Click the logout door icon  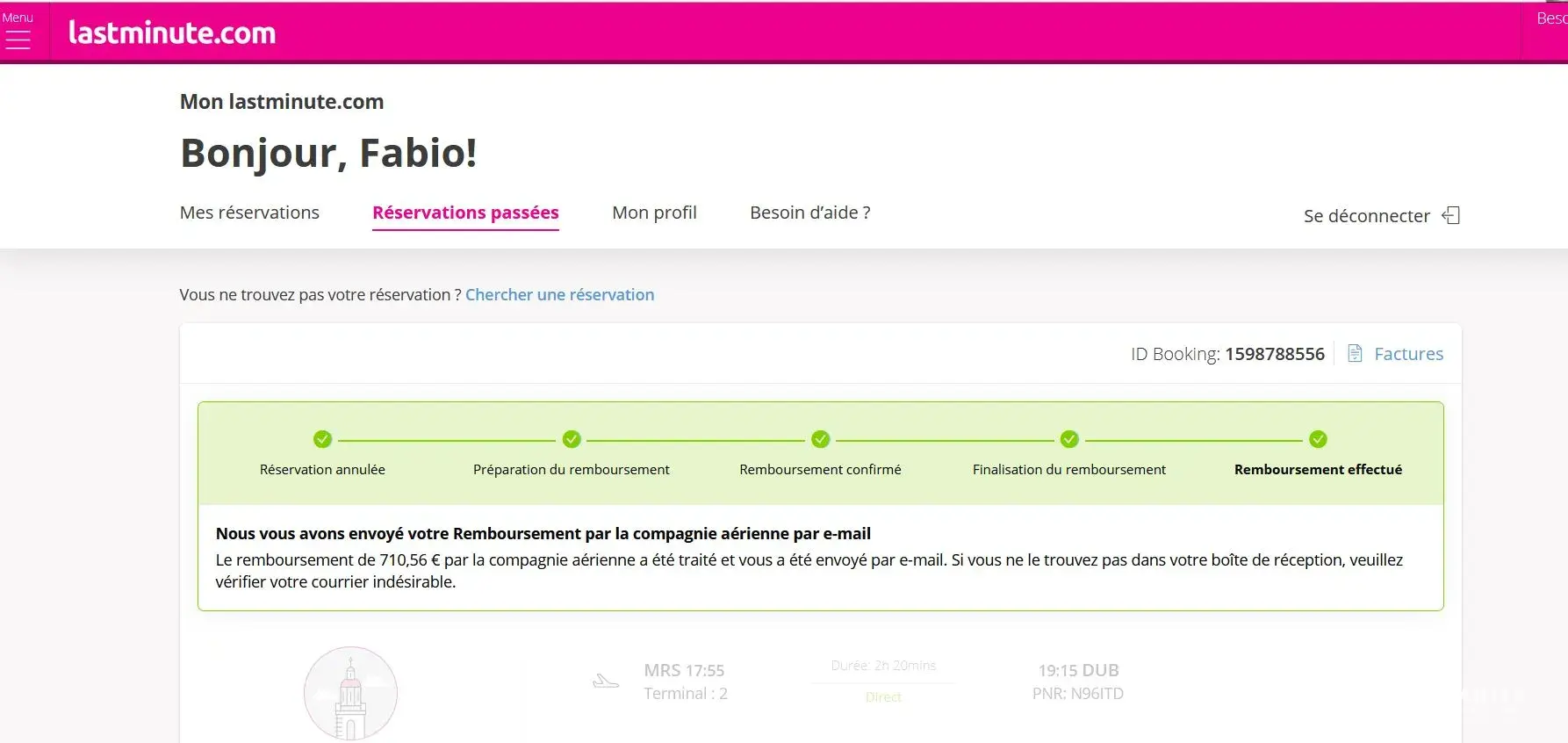point(1451,215)
